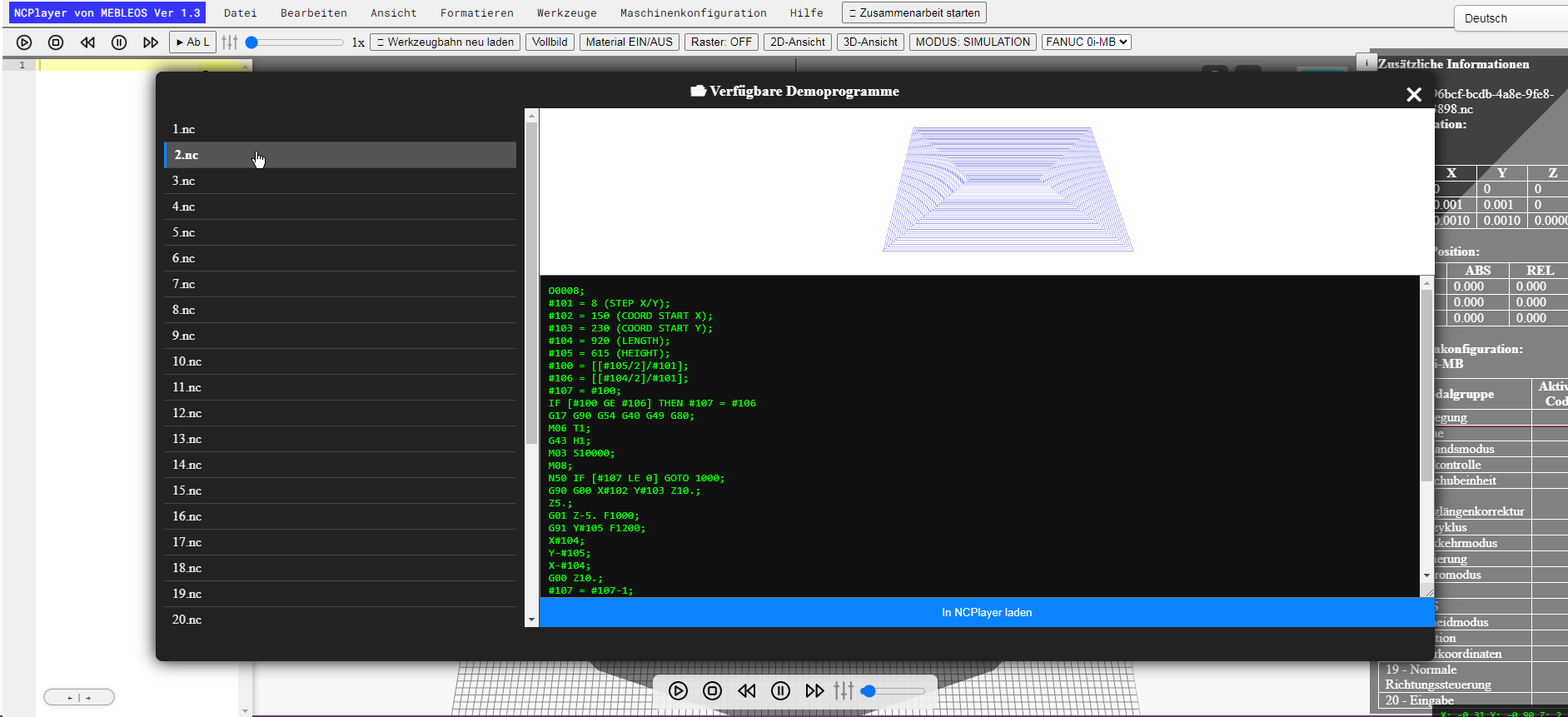Click the program list scrollbar down arrow

pos(531,620)
